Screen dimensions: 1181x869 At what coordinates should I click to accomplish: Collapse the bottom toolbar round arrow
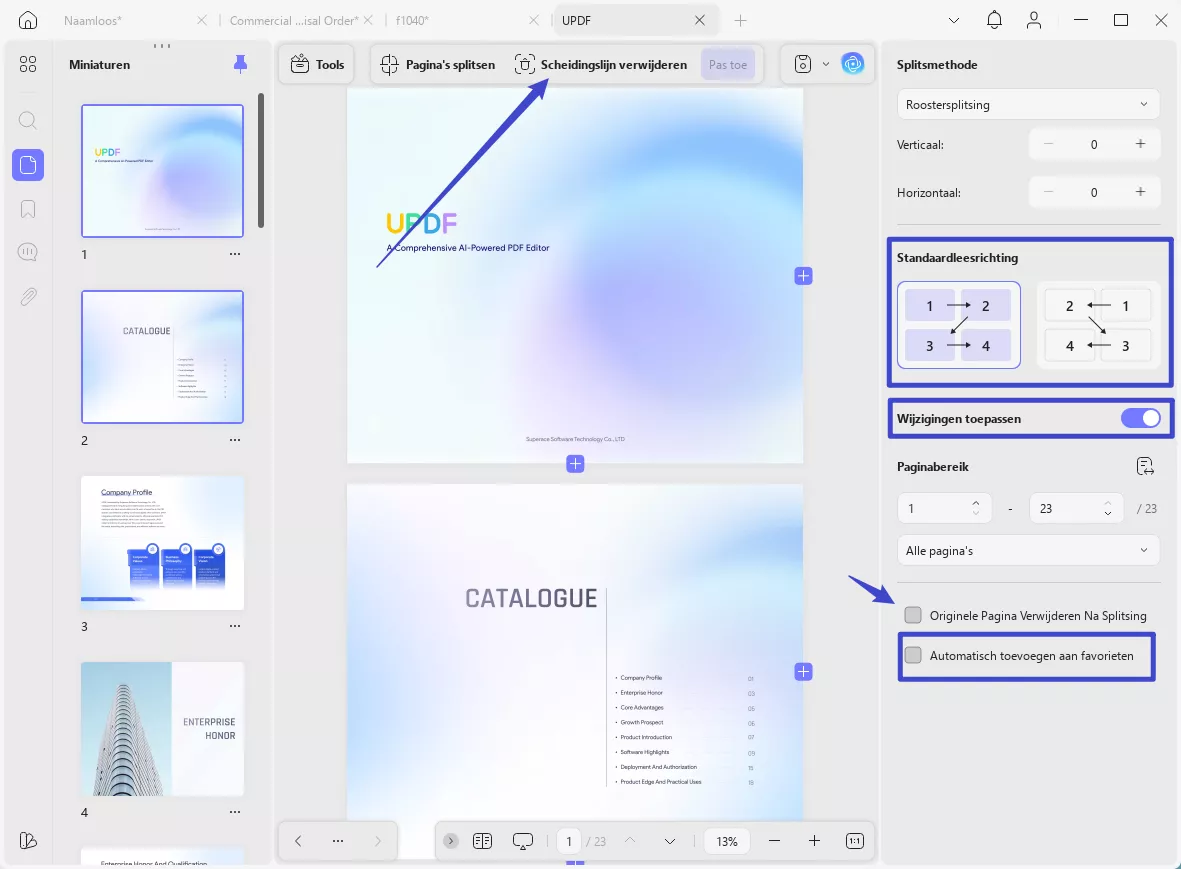coord(450,841)
